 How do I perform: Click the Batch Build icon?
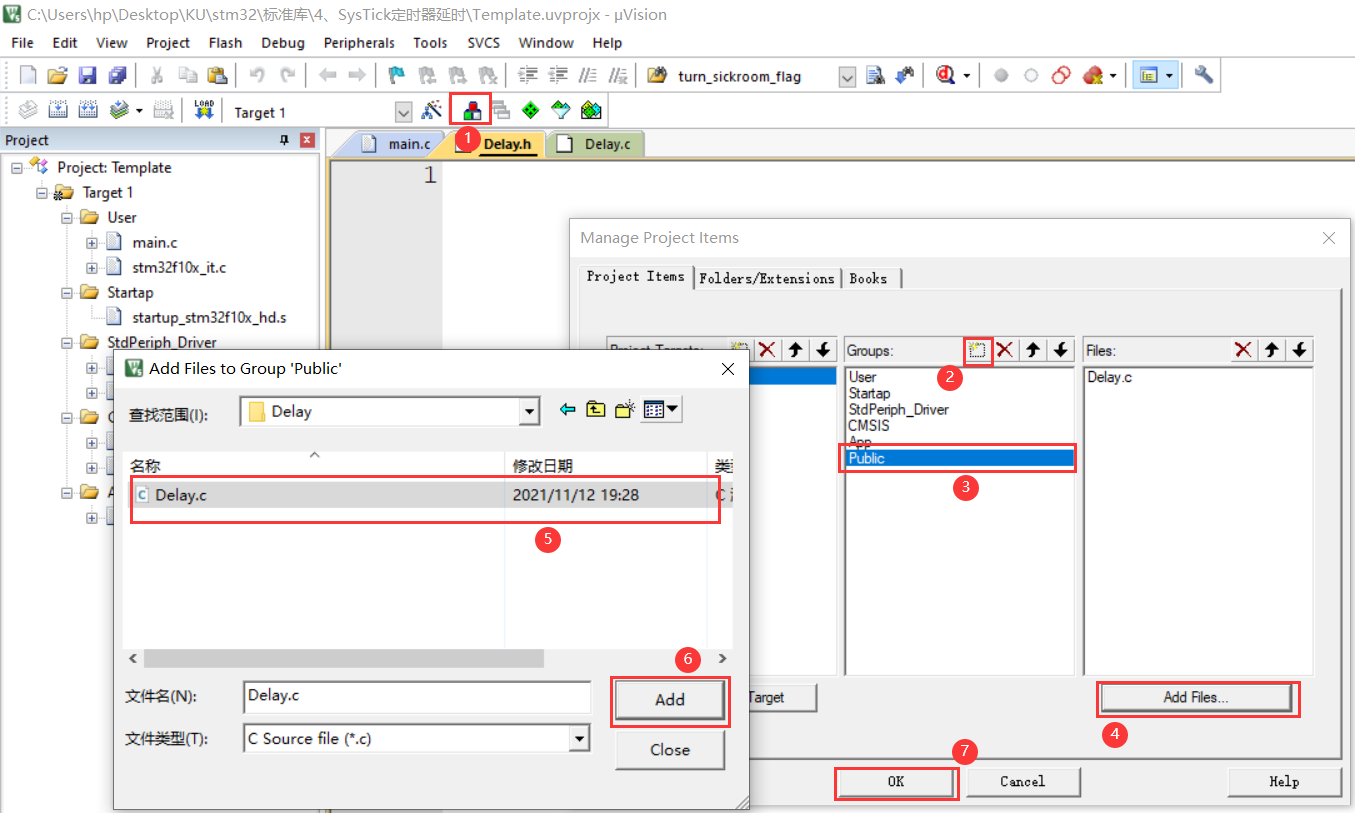coord(119,111)
